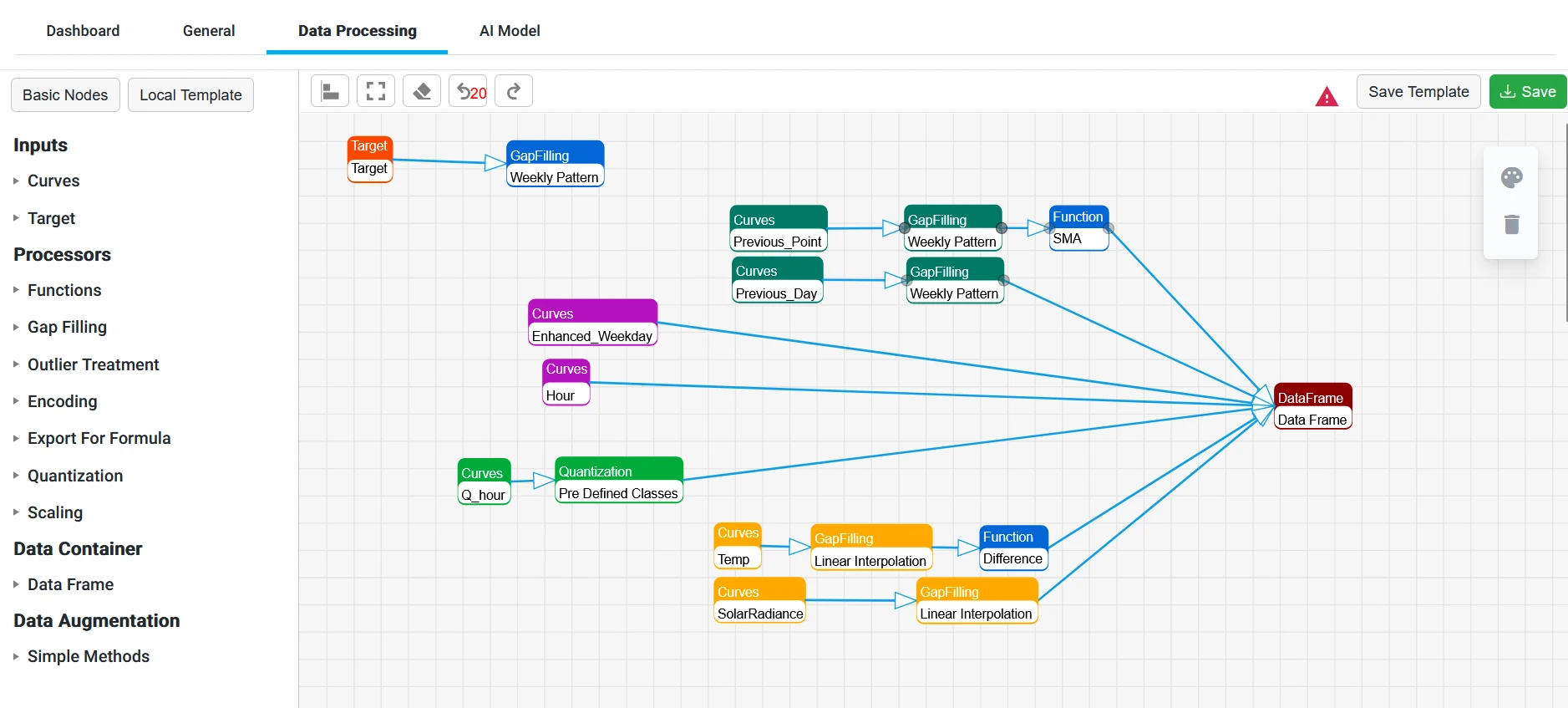Open the color palette icon on canvas
Screen dimensions: 1568x708
pos(1511,177)
